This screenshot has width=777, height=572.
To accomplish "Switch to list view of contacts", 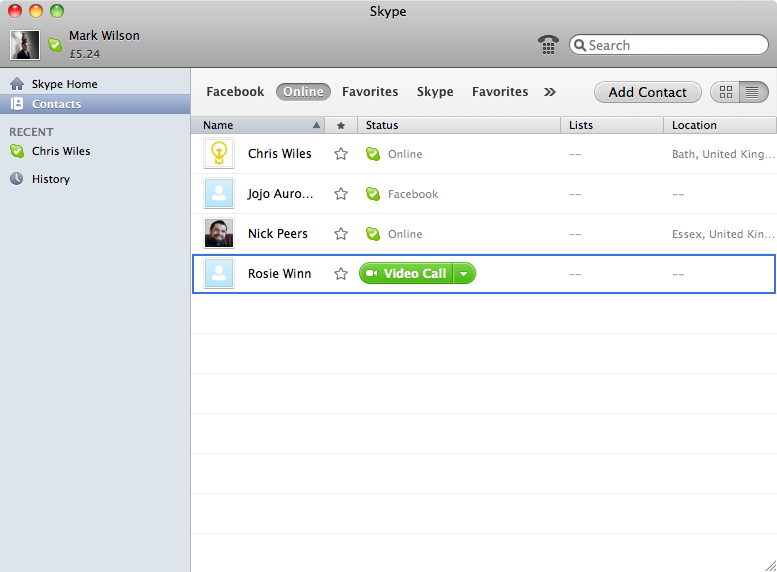I will click(753, 92).
